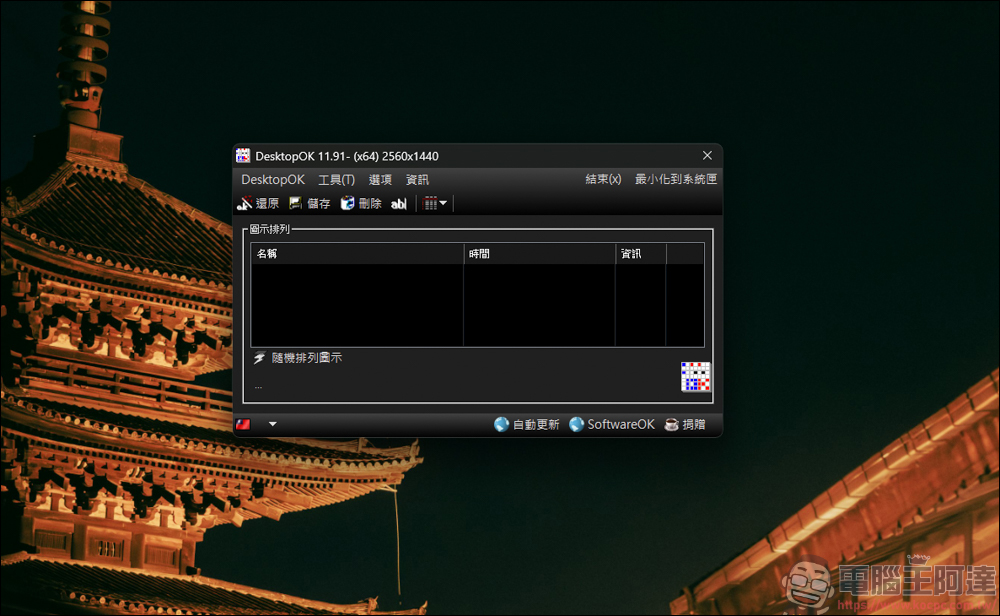
Task: Click the language flag icon
Action: 243,424
